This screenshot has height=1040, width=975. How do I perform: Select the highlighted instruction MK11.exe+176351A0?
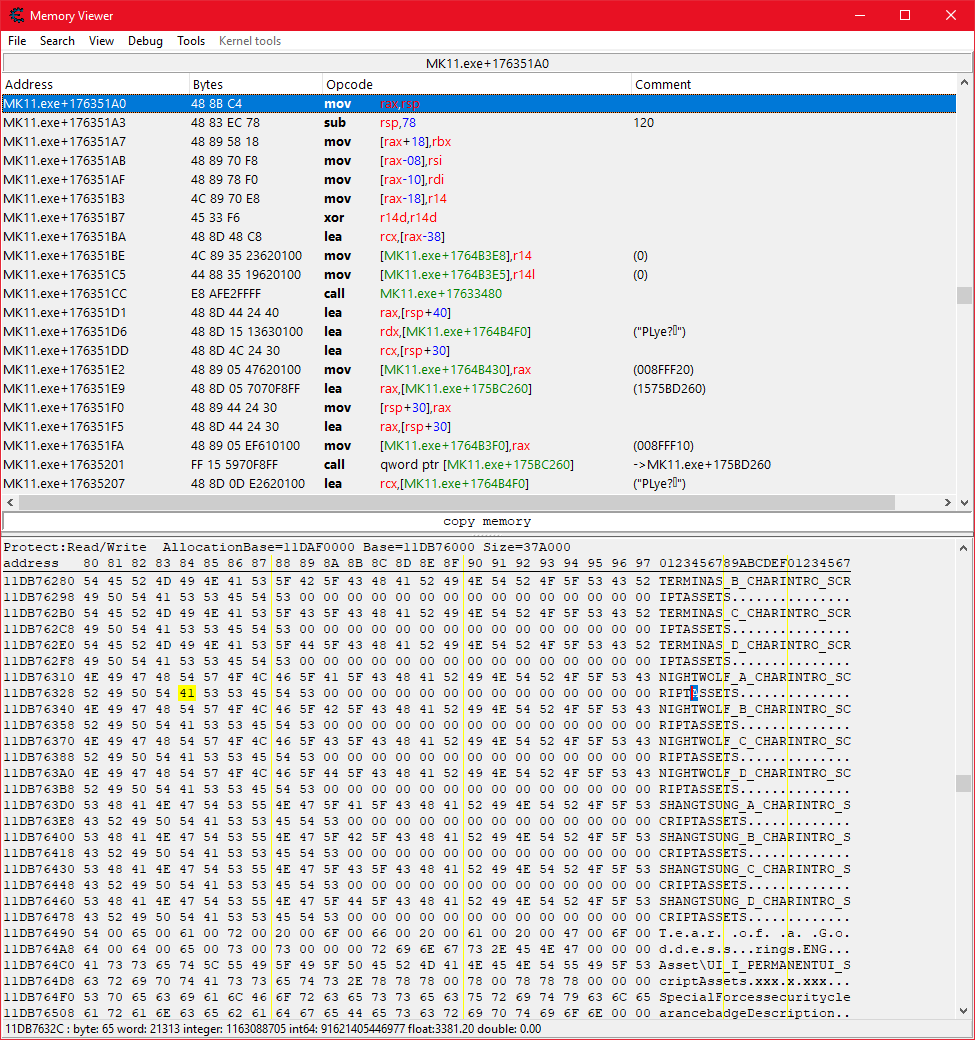pos(479,103)
